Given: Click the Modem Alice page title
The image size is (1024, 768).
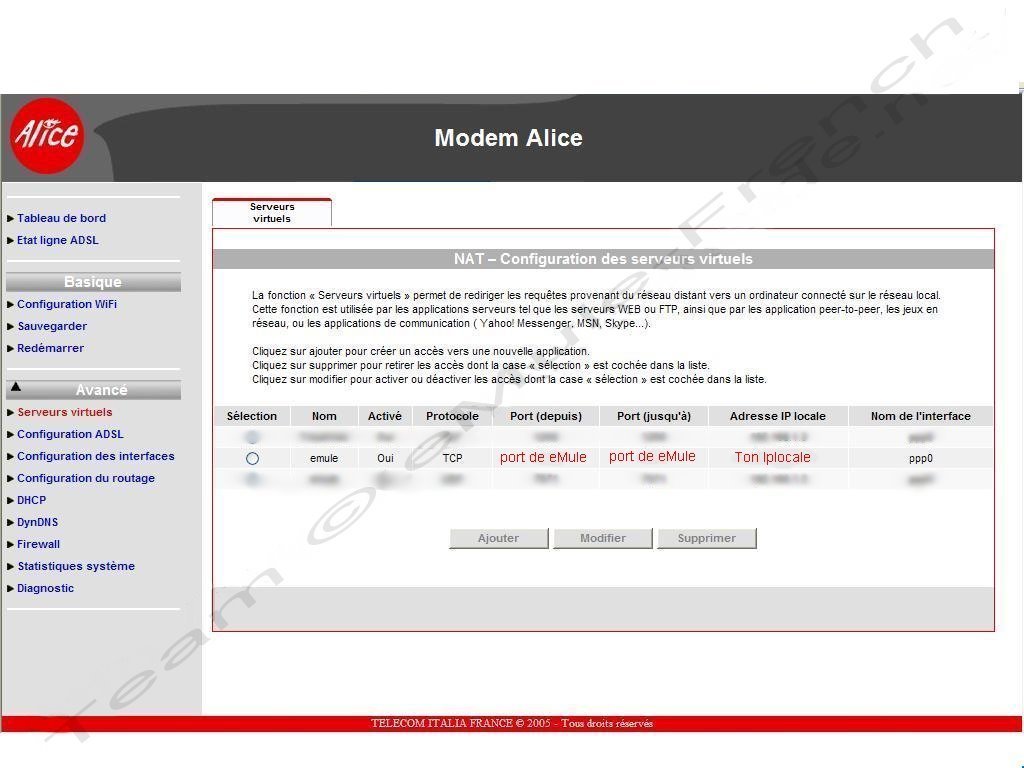Looking at the screenshot, I should click(x=509, y=138).
